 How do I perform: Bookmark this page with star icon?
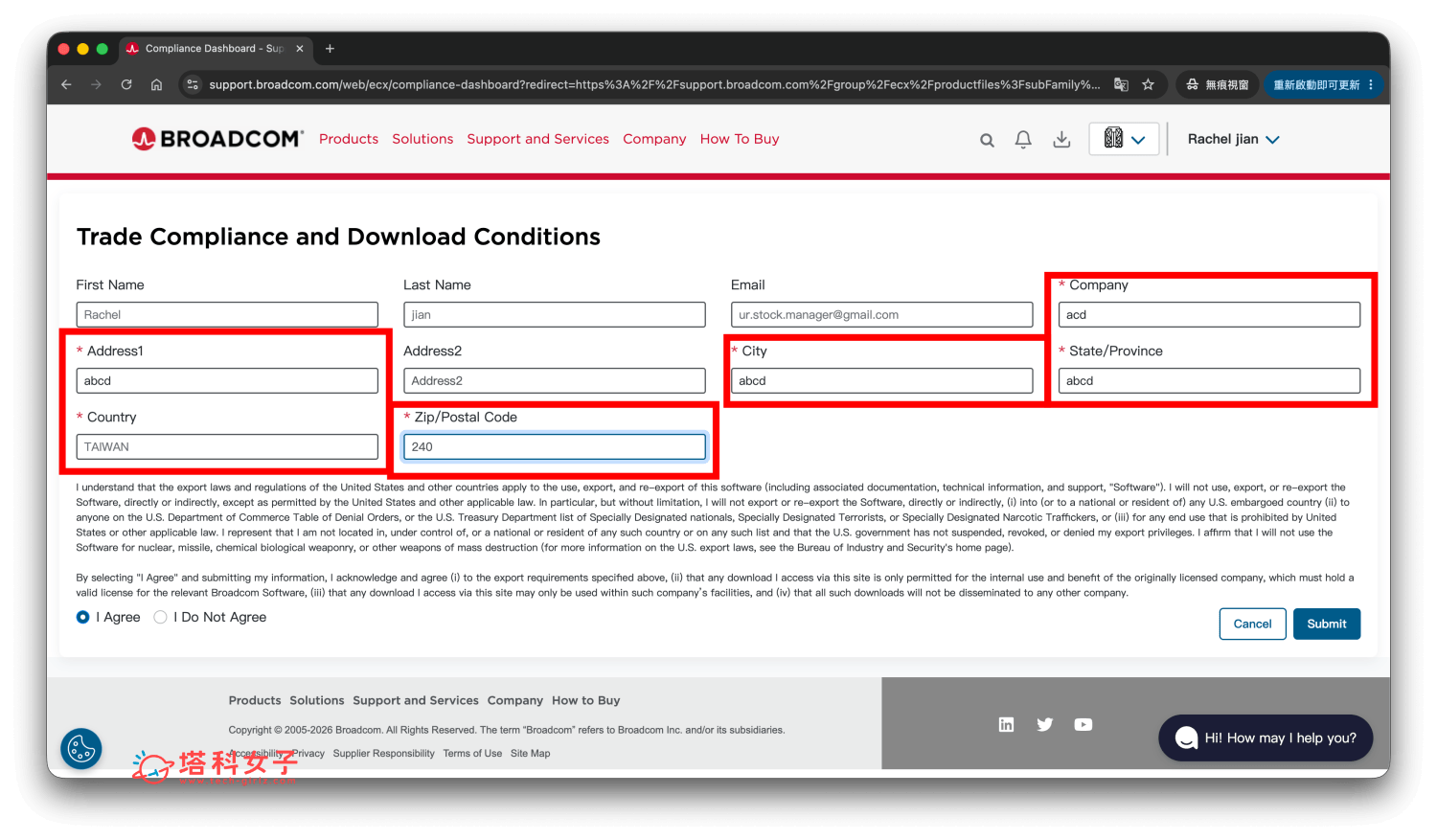coord(1148,84)
